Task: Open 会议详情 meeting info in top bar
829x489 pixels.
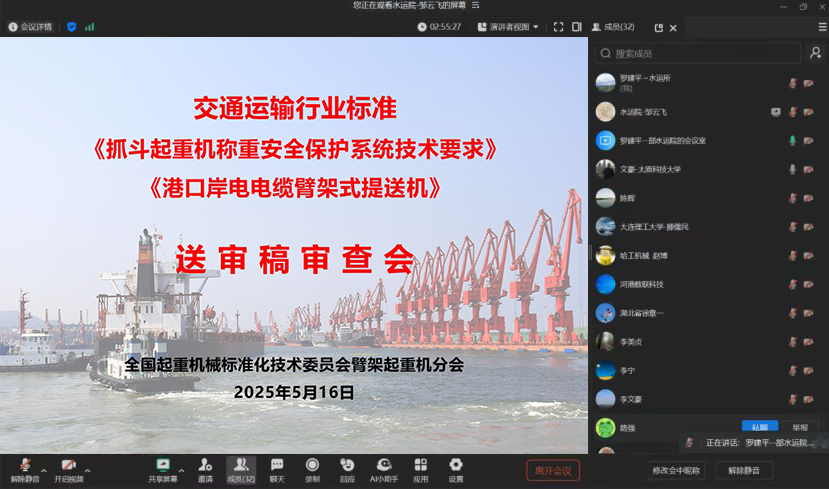Action: click(x=30, y=27)
